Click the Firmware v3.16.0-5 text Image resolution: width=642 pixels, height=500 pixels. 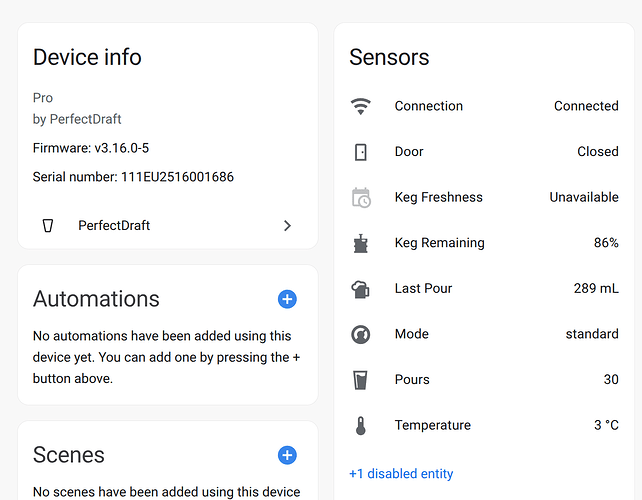point(91,148)
